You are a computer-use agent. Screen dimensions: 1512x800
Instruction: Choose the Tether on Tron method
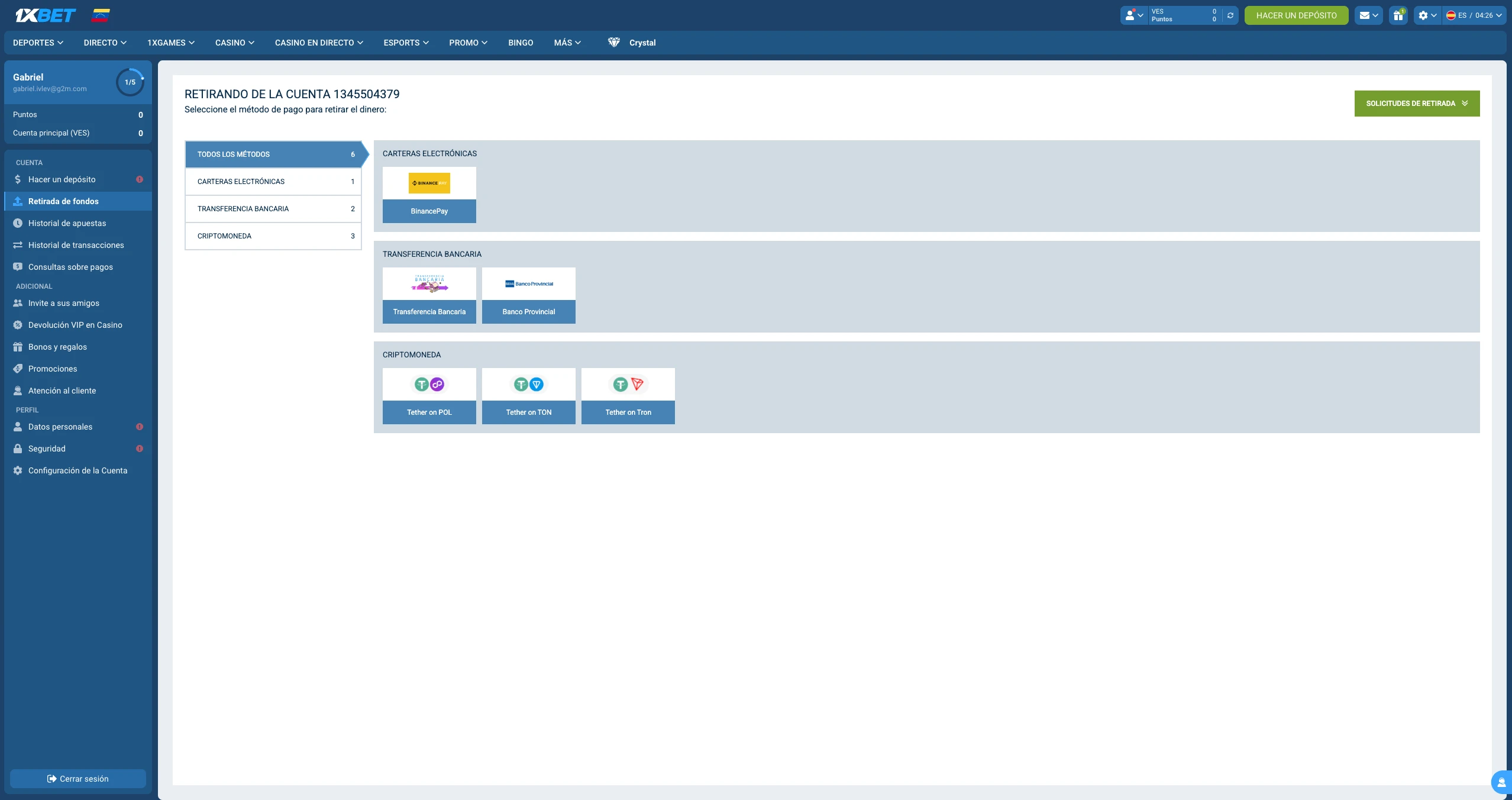tap(628, 396)
